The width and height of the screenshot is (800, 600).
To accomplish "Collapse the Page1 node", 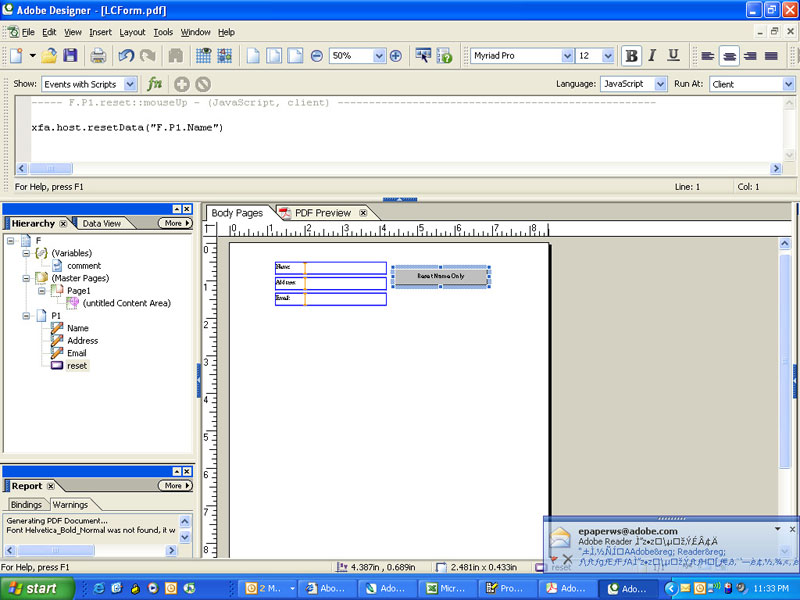I will pyautogui.click(x=41, y=291).
